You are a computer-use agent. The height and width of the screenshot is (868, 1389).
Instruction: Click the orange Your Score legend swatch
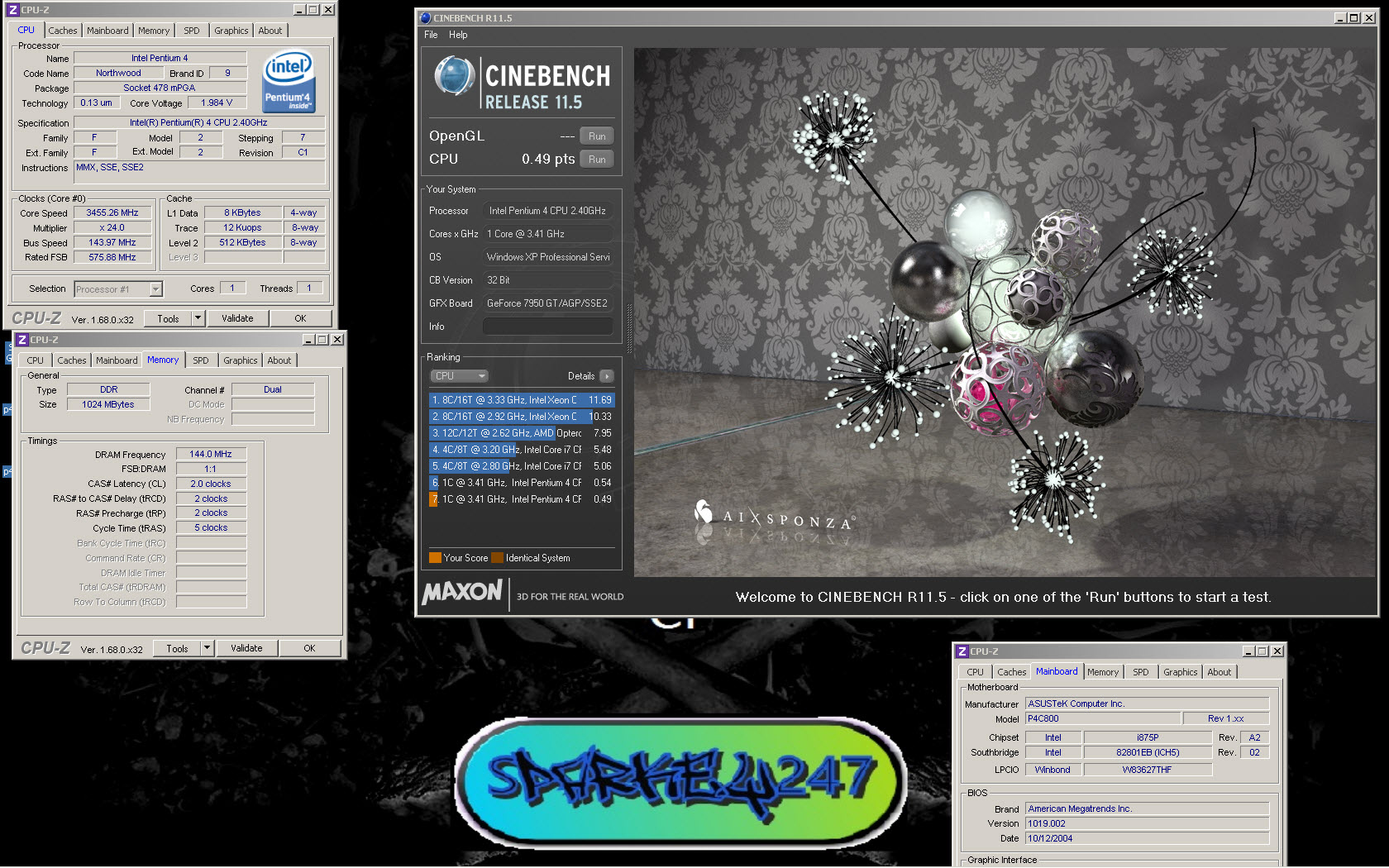pos(435,558)
